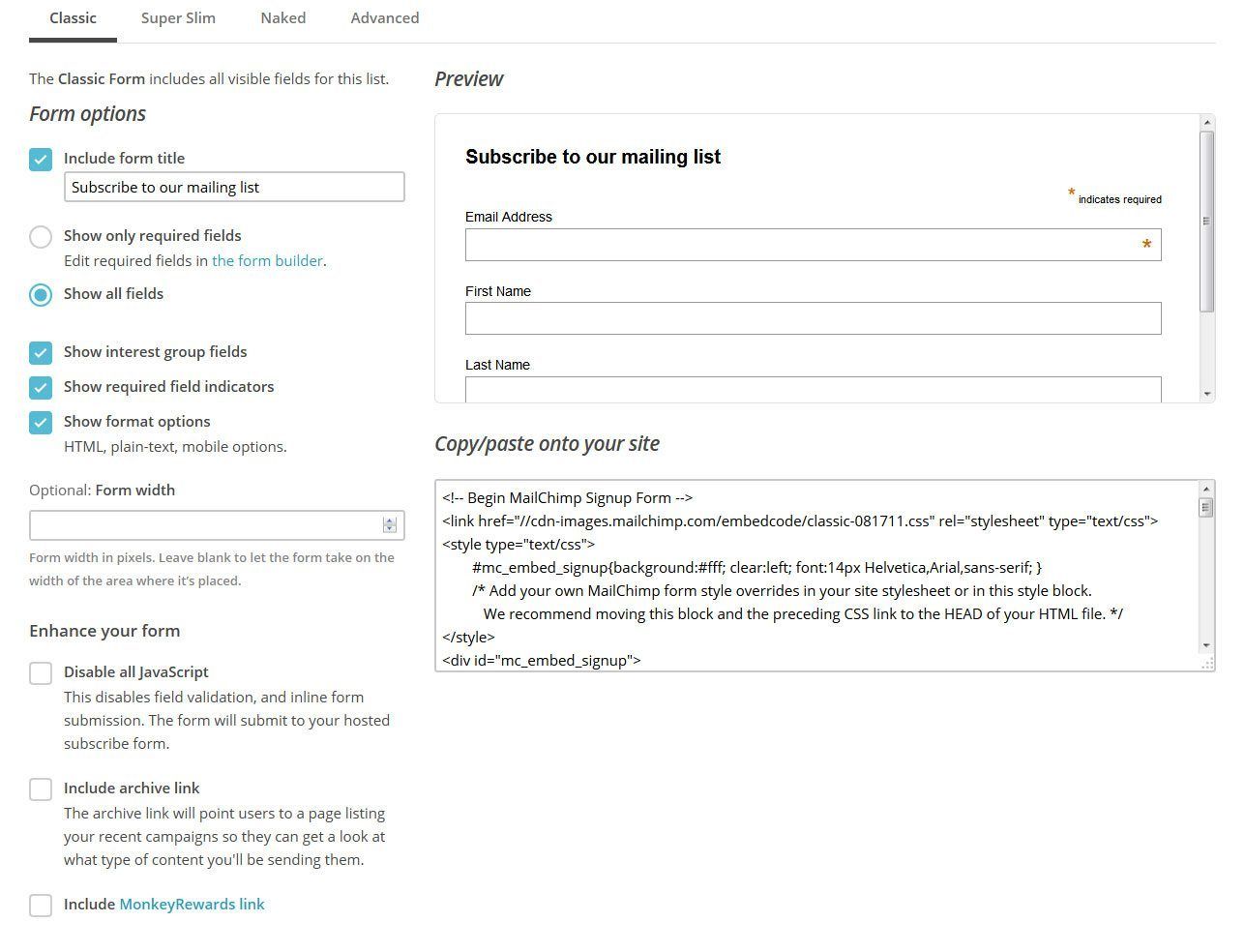
Task: Click the 'Form options' heading
Action: coord(87,114)
